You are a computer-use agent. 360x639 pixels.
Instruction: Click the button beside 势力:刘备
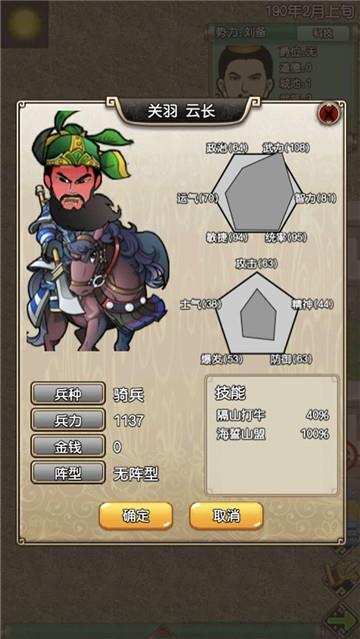[x=323, y=33]
